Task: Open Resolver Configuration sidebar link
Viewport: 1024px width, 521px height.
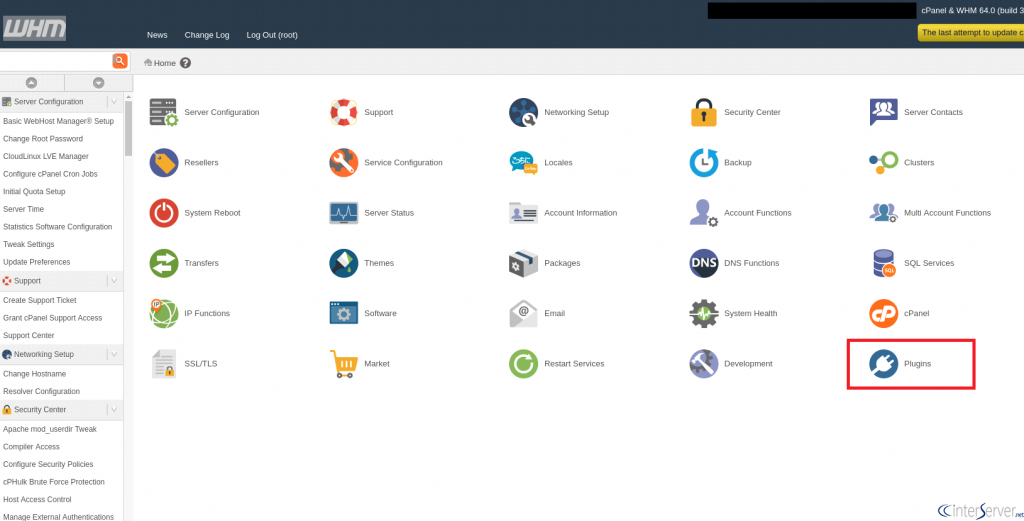Action: 42,392
